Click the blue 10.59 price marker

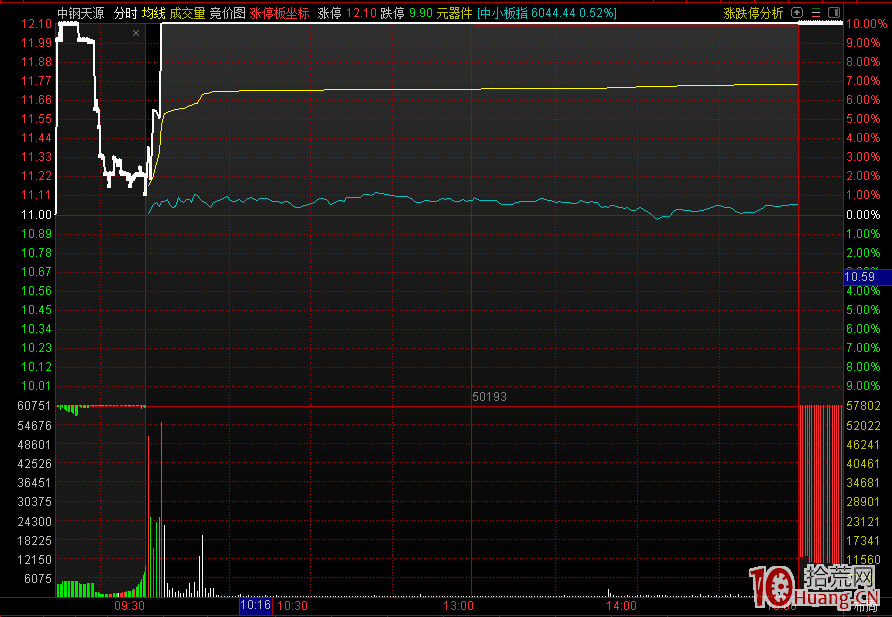click(867, 277)
